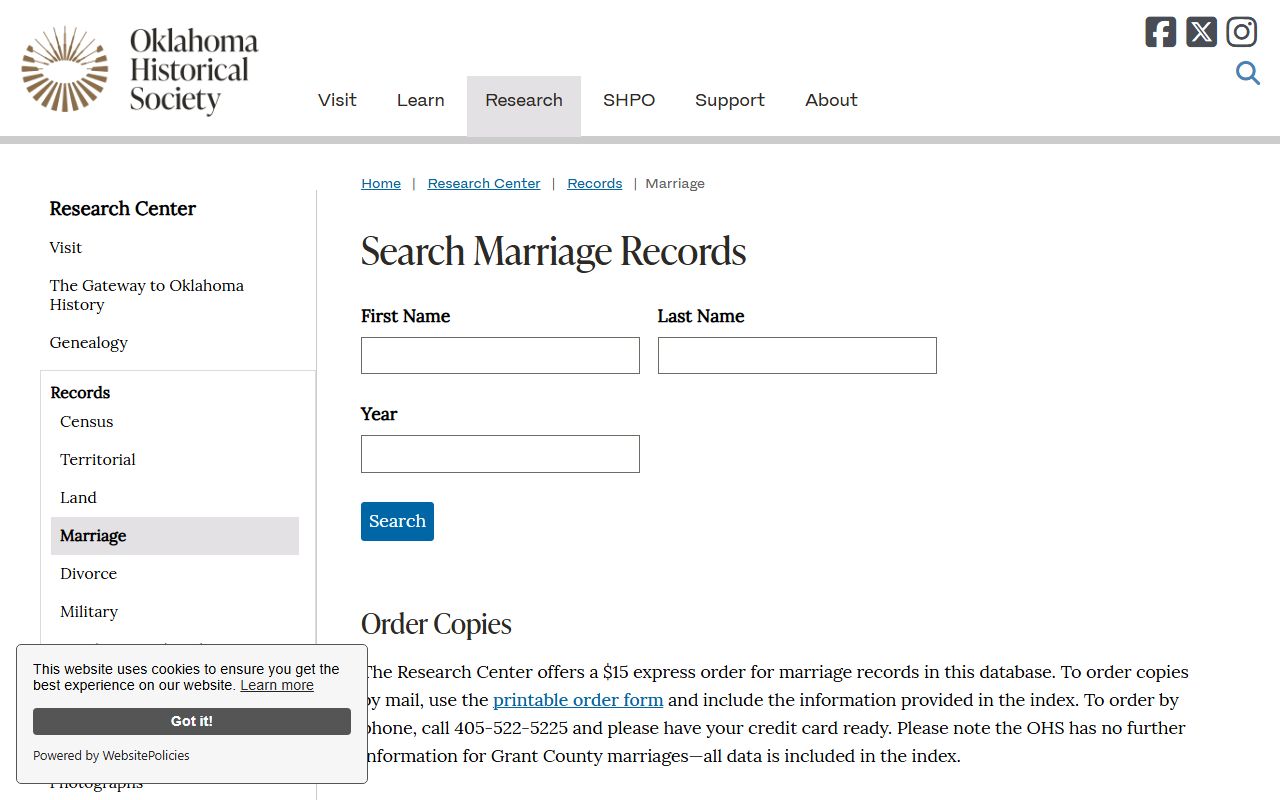Open Genealogy in the sidebar
The width and height of the screenshot is (1280, 800).
coord(89,342)
